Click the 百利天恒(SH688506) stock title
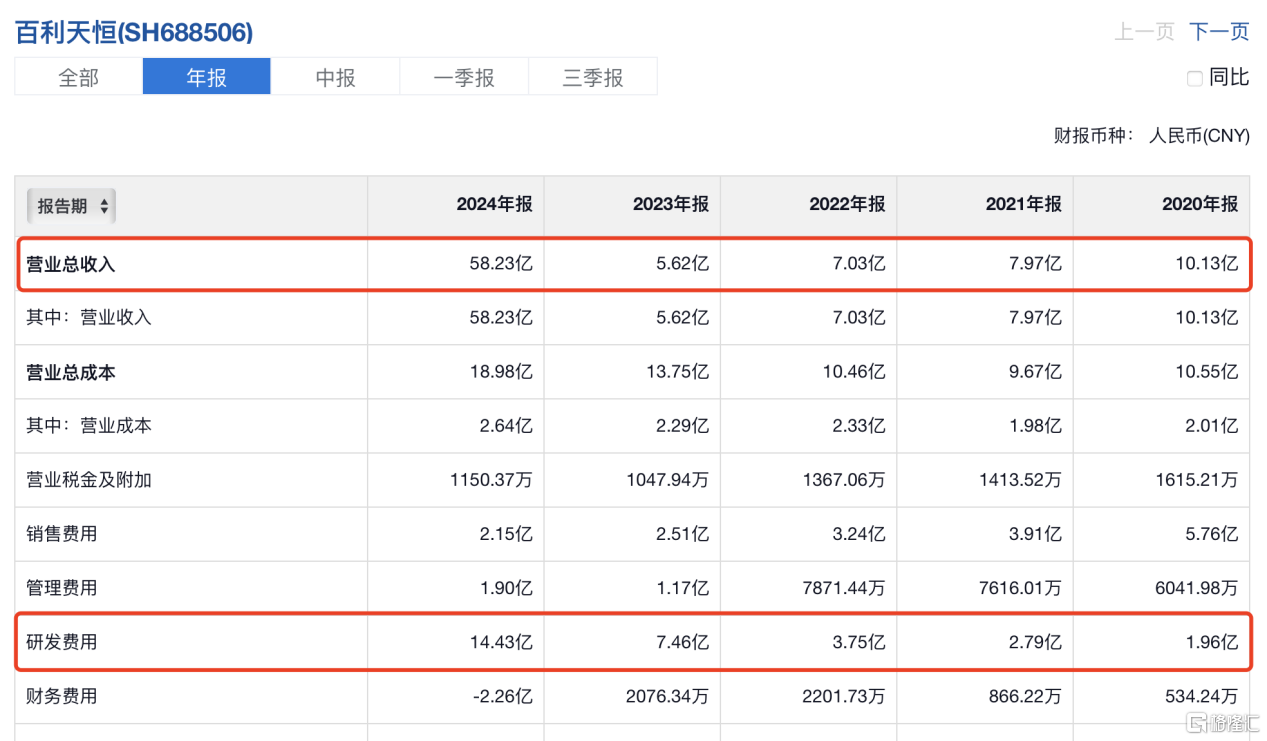 pyautogui.click(x=134, y=32)
